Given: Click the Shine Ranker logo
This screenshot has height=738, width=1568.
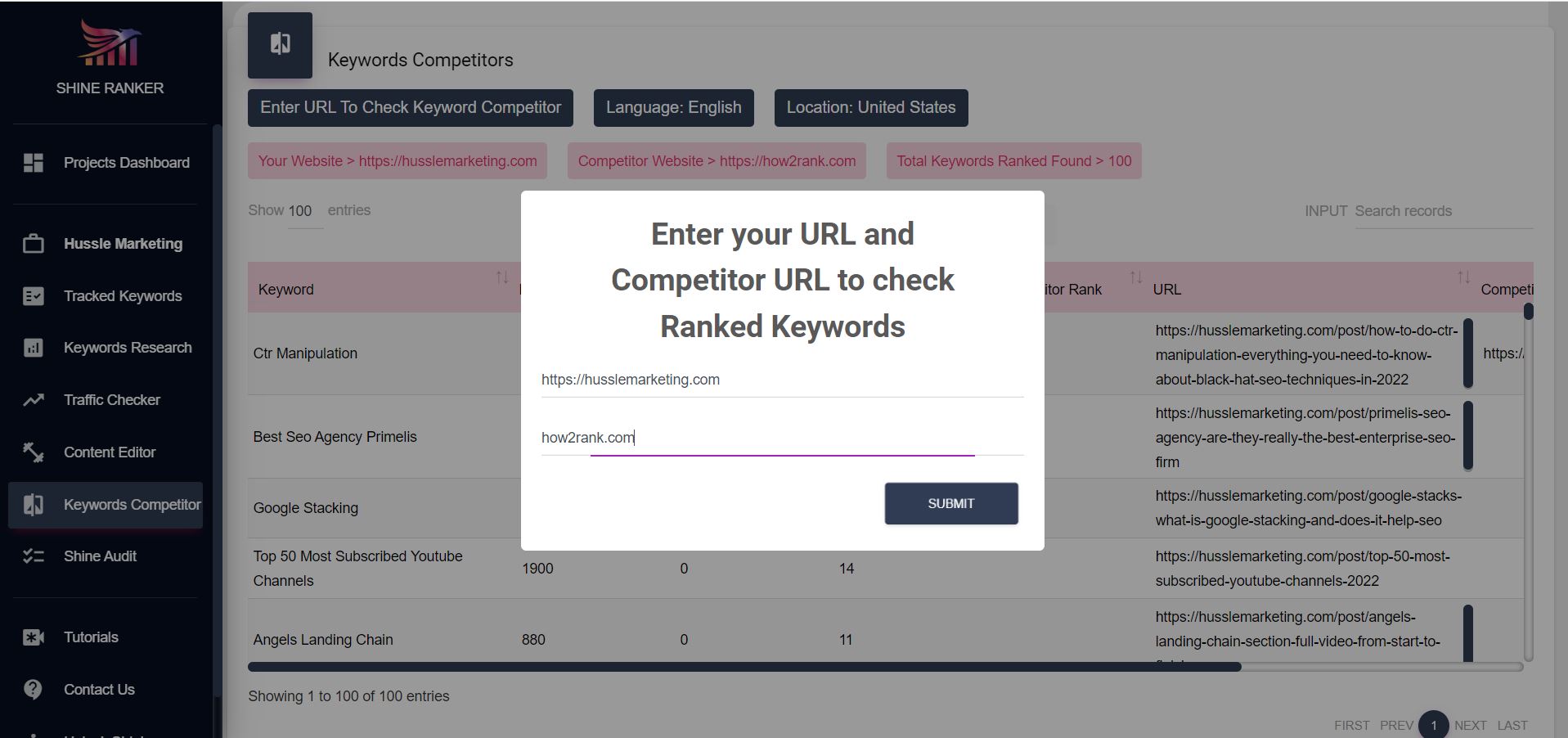Looking at the screenshot, I should tap(110, 43).
